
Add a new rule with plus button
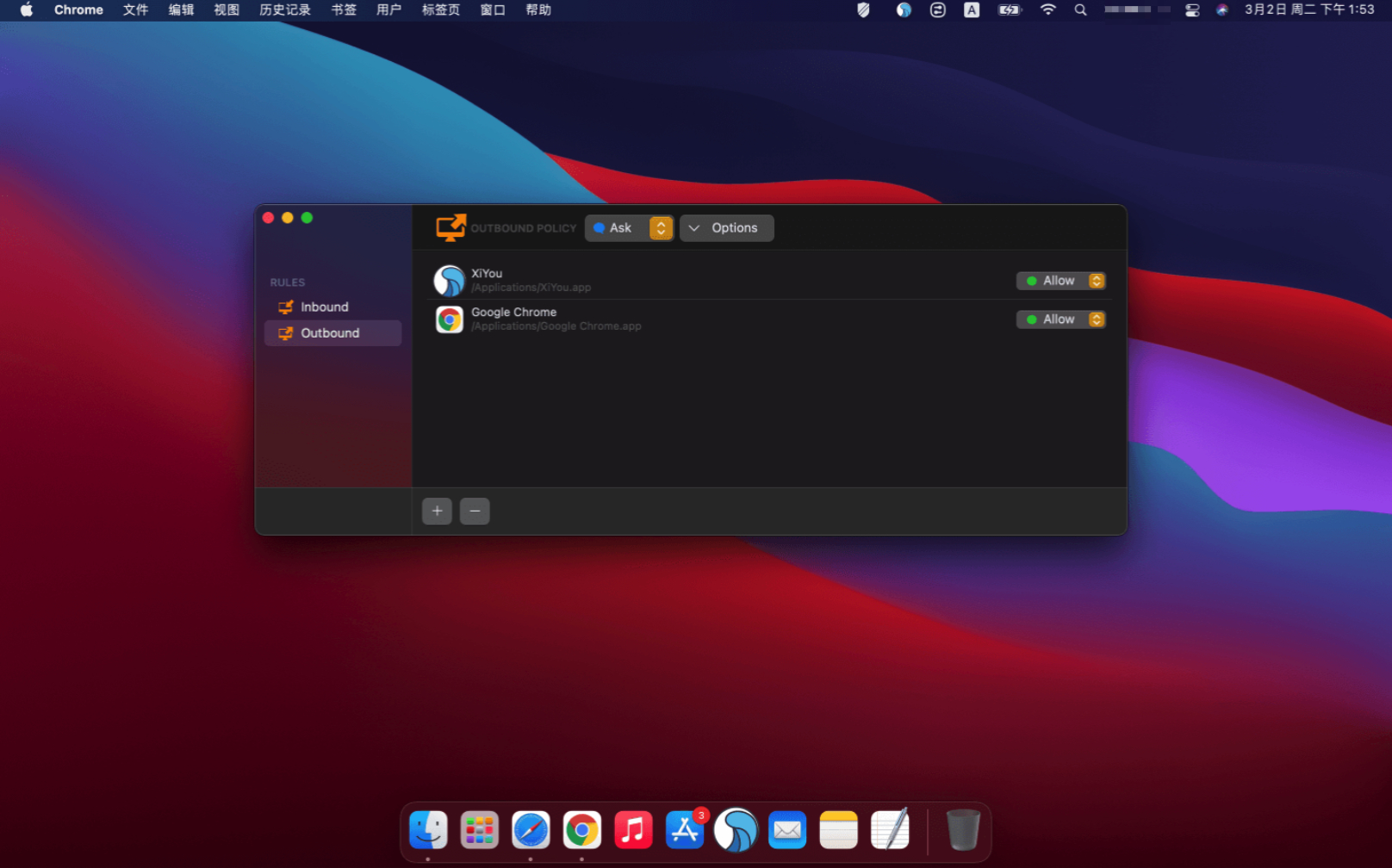click(438, 512)
